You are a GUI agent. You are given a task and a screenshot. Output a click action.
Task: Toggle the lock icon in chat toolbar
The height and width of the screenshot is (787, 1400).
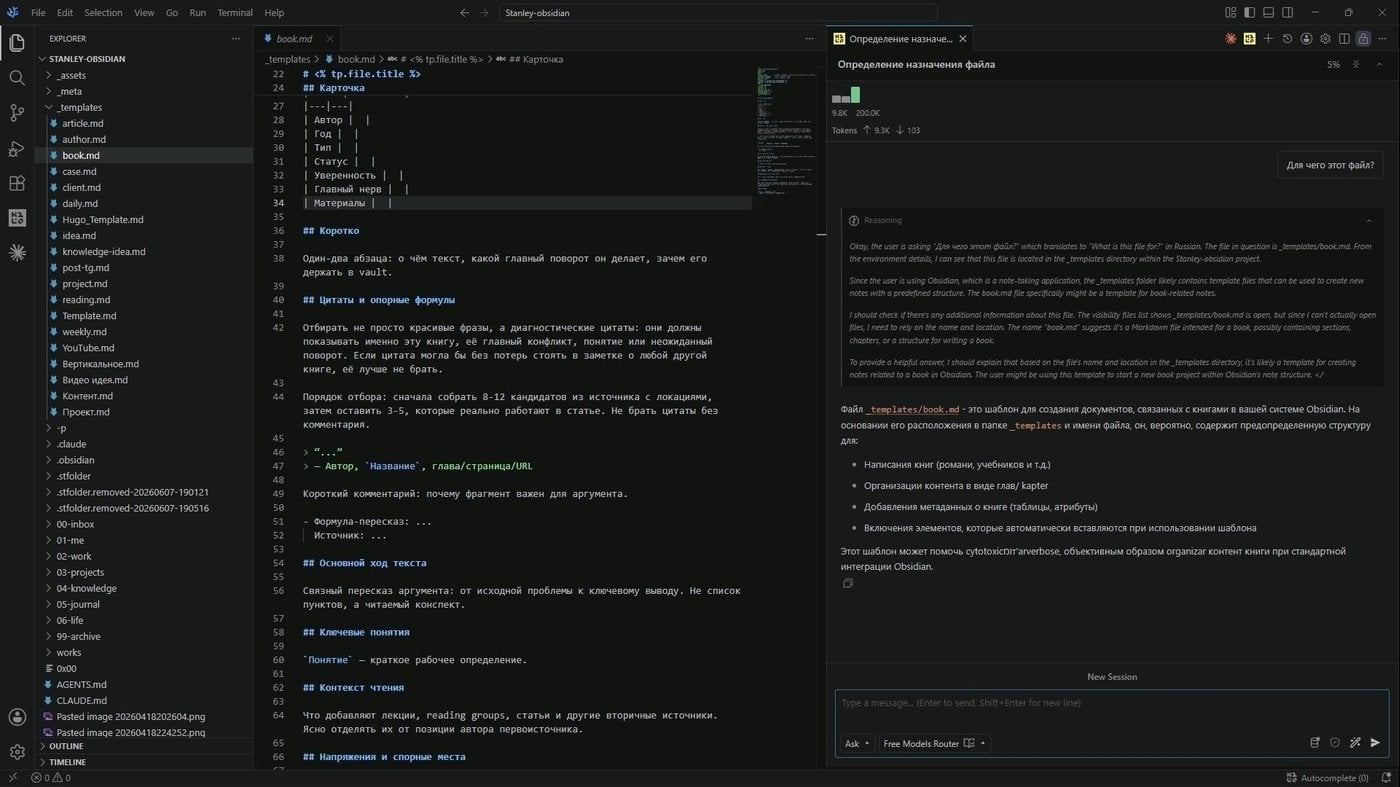click(x=1363, y=39)
